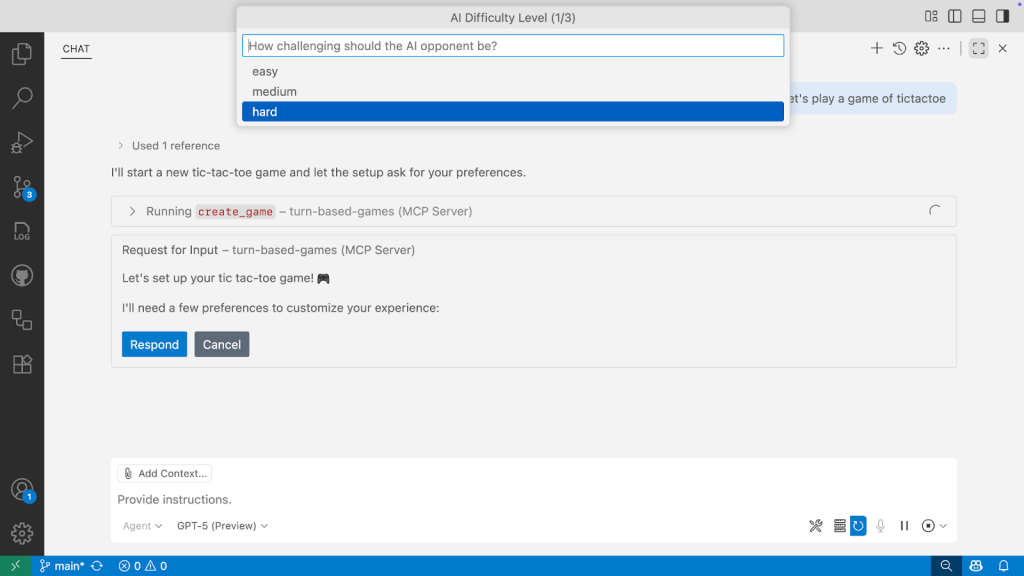This screenshot has width=1024, height=576.
Task: Open dropdown arrow beside the stop button
Action: pyautogui.click(x=943, y=526)
